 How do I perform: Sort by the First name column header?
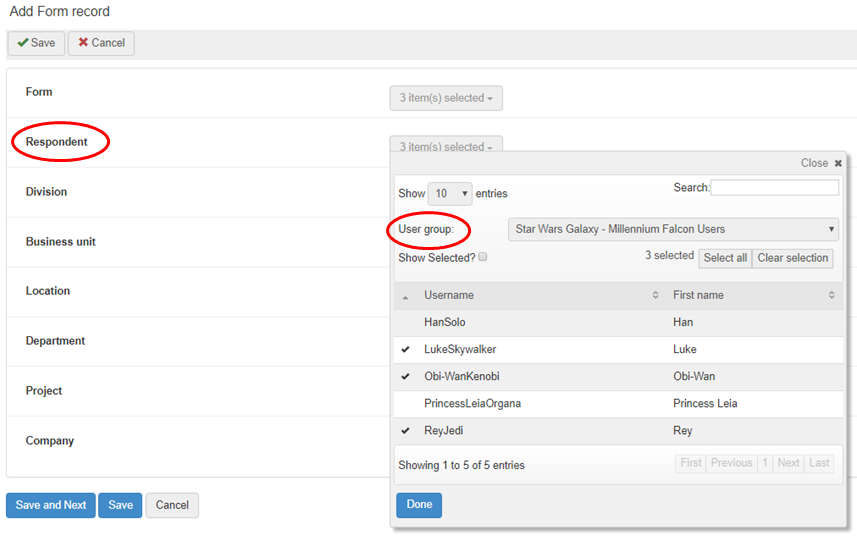pos(698,295)
